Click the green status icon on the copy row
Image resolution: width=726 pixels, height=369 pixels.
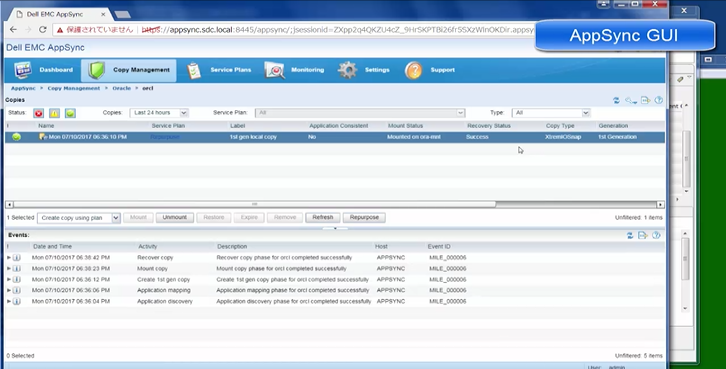17,137
